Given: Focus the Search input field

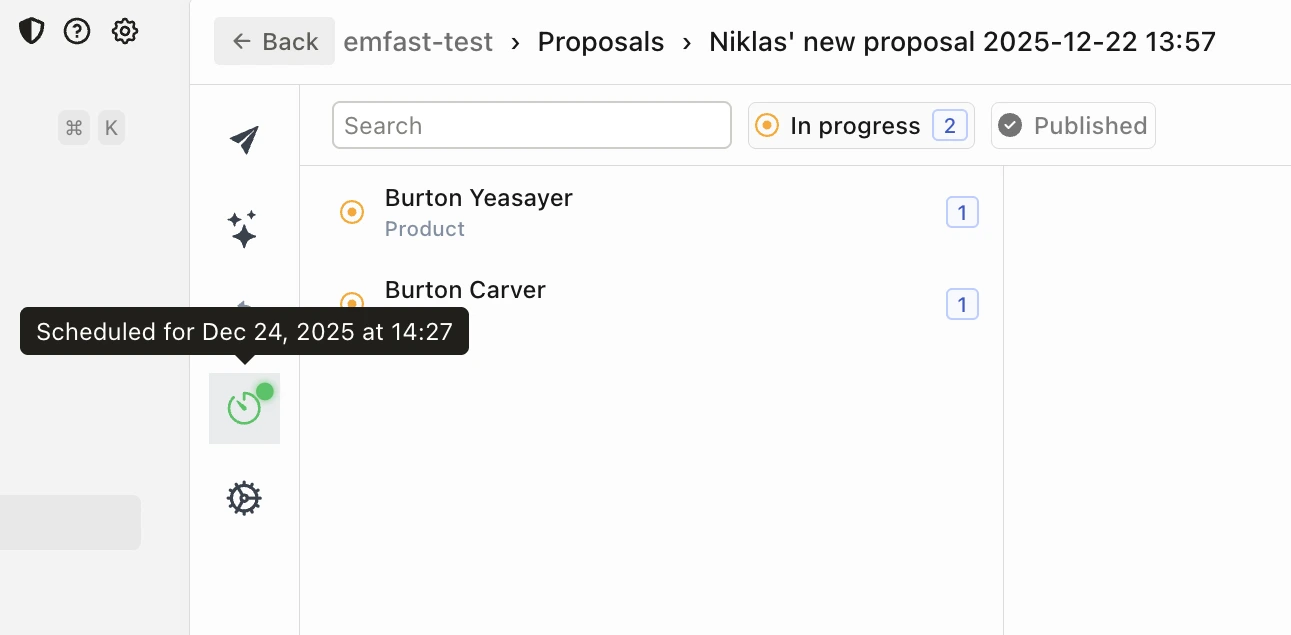Looking at the screenshot, I should click(x=531, y=126).
